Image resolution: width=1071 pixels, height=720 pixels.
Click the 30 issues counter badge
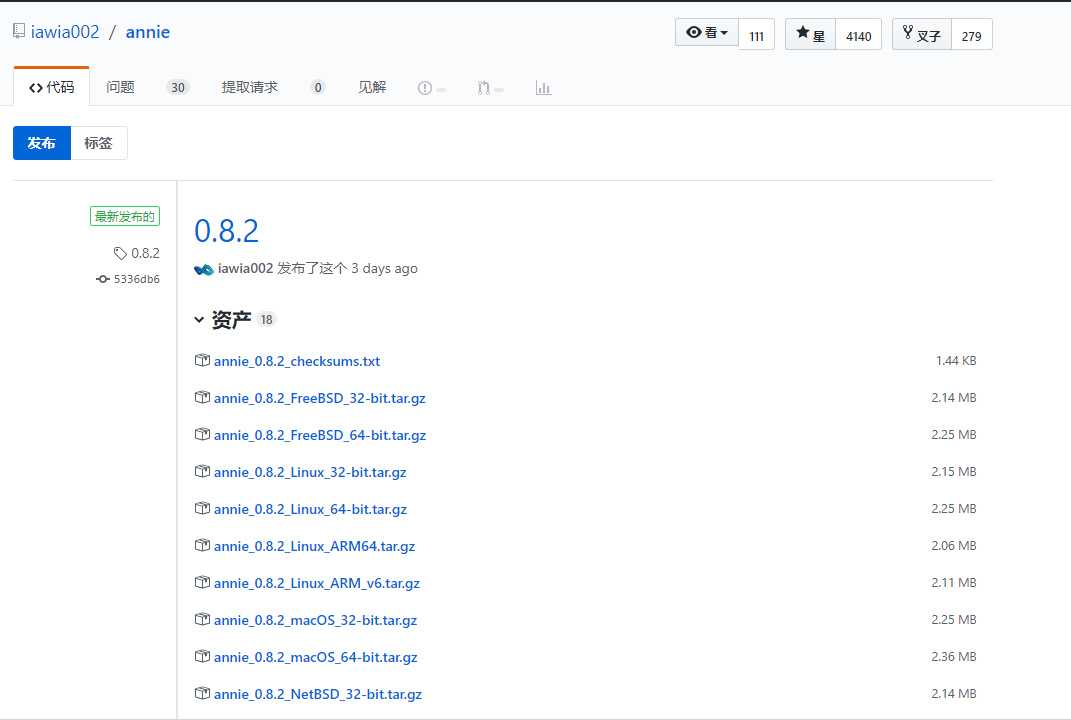pos(178,87)
